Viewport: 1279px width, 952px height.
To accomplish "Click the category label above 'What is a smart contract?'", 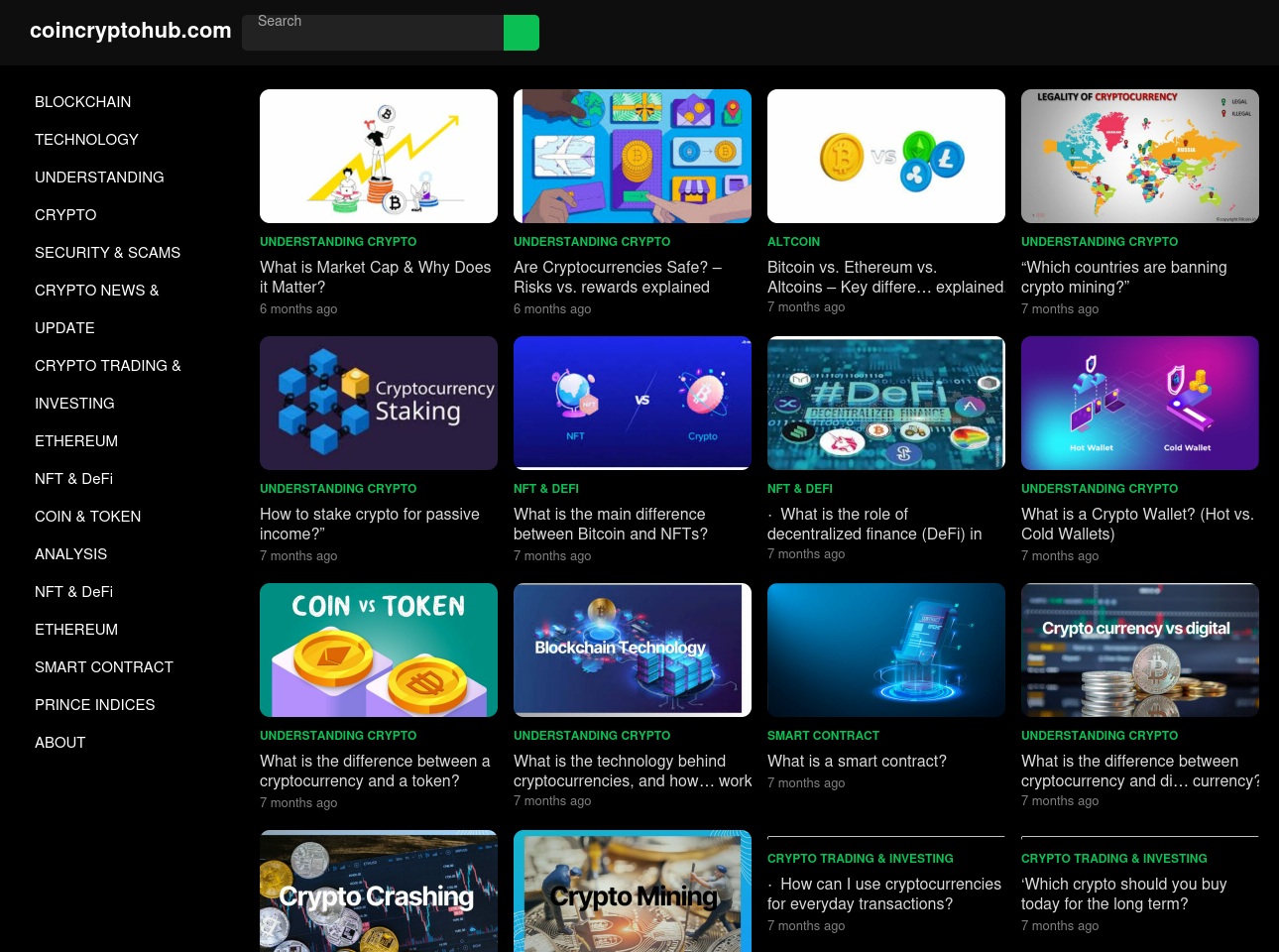I will tap(823, 736).
